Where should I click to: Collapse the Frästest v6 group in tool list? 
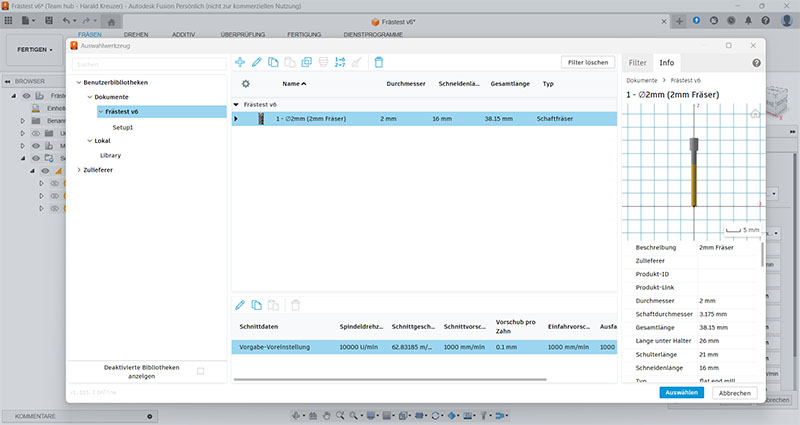[x=236, y=105]
